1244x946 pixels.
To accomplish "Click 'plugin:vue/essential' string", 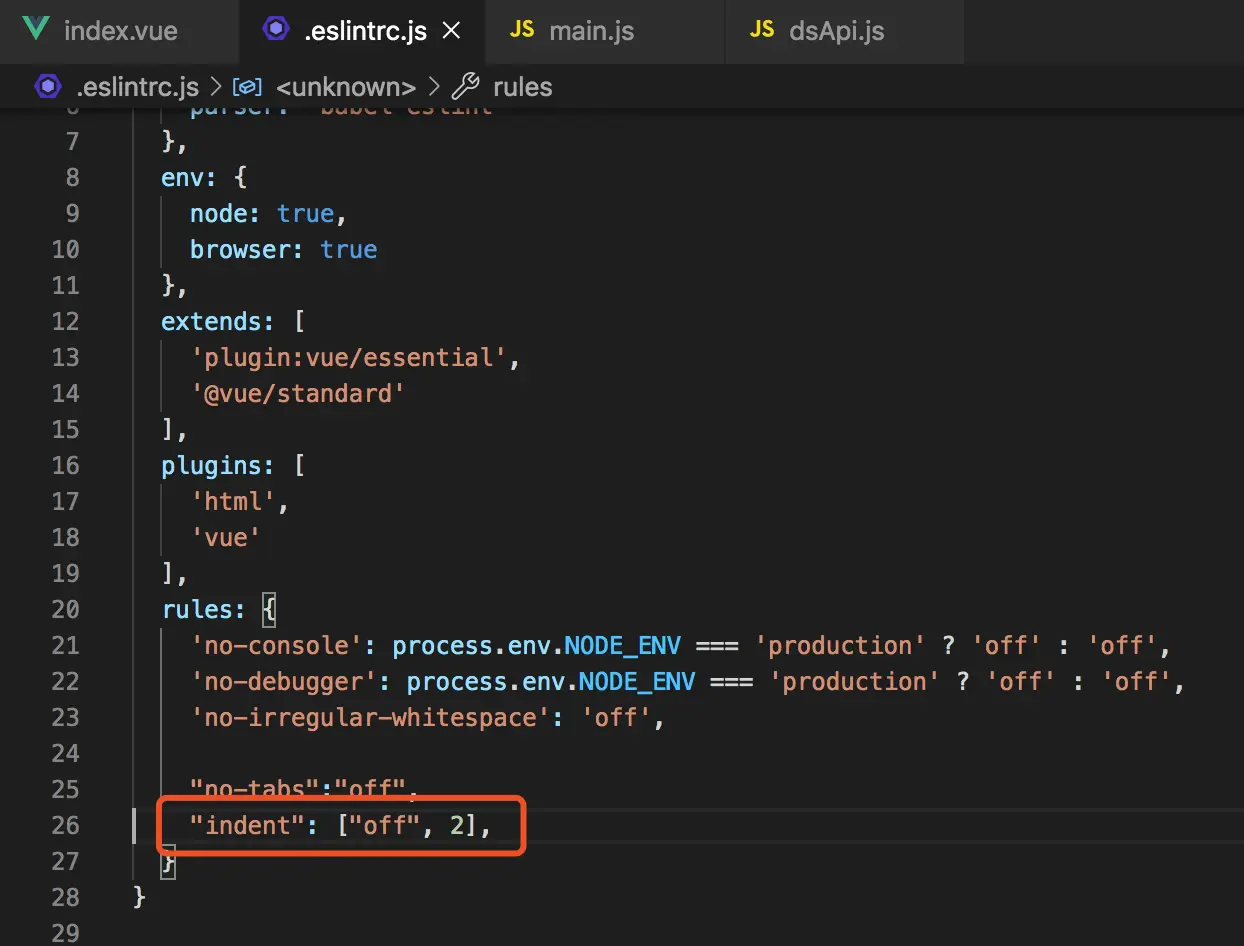I will (x=348, y=357).
